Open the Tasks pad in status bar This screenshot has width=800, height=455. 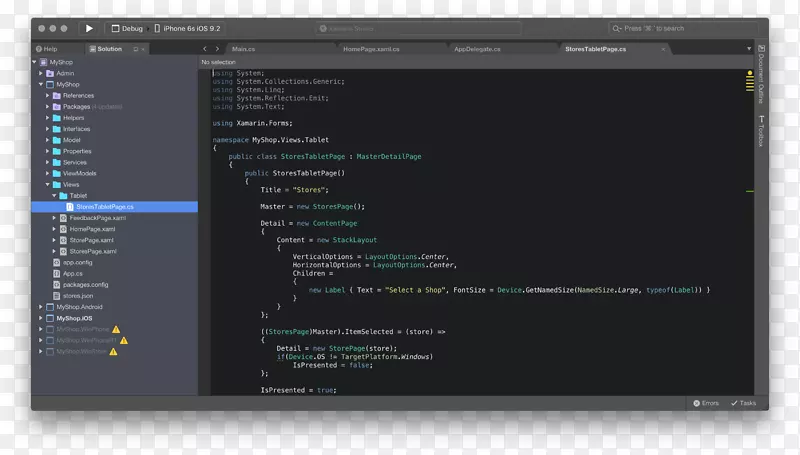(x=743, y=403)
